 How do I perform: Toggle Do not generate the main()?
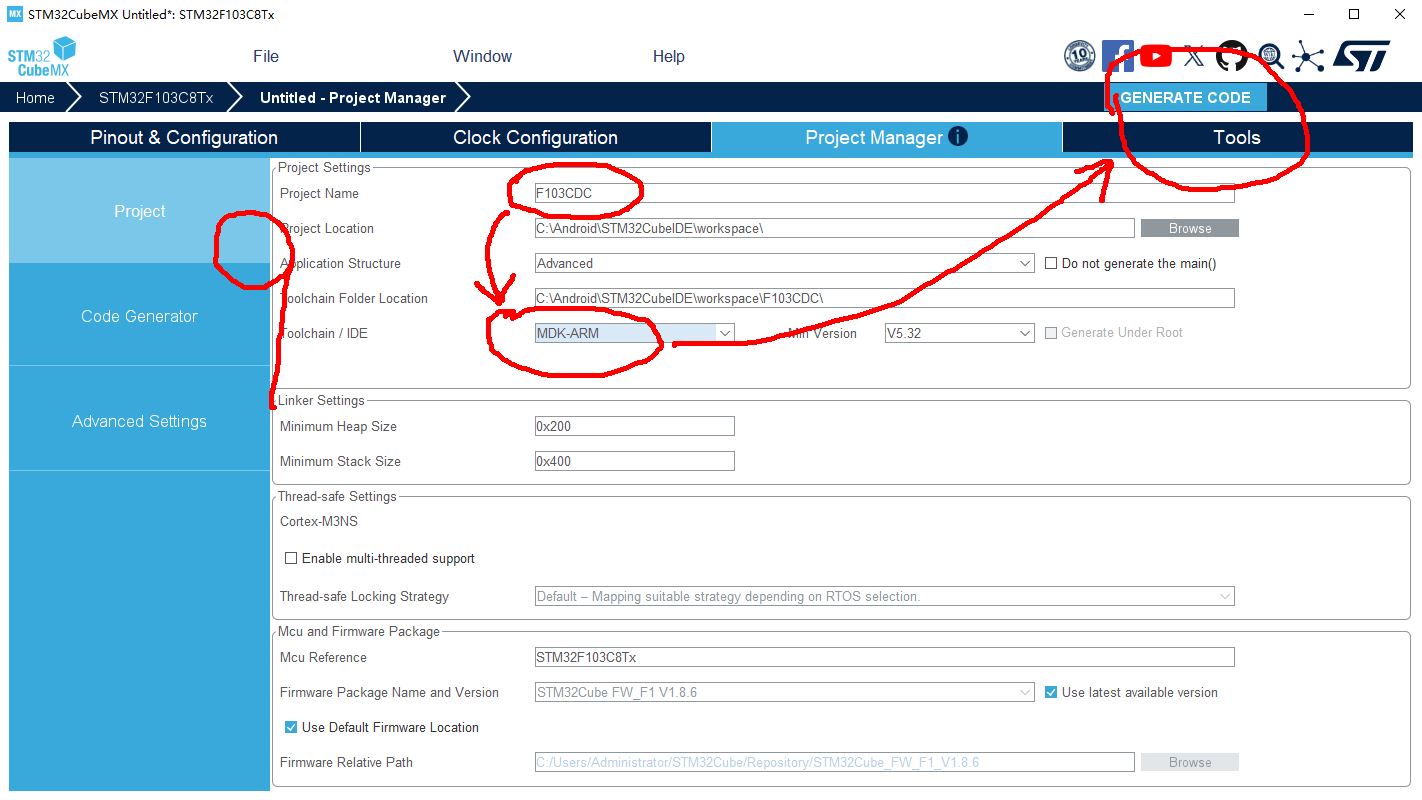click(x=1051, y=263)
